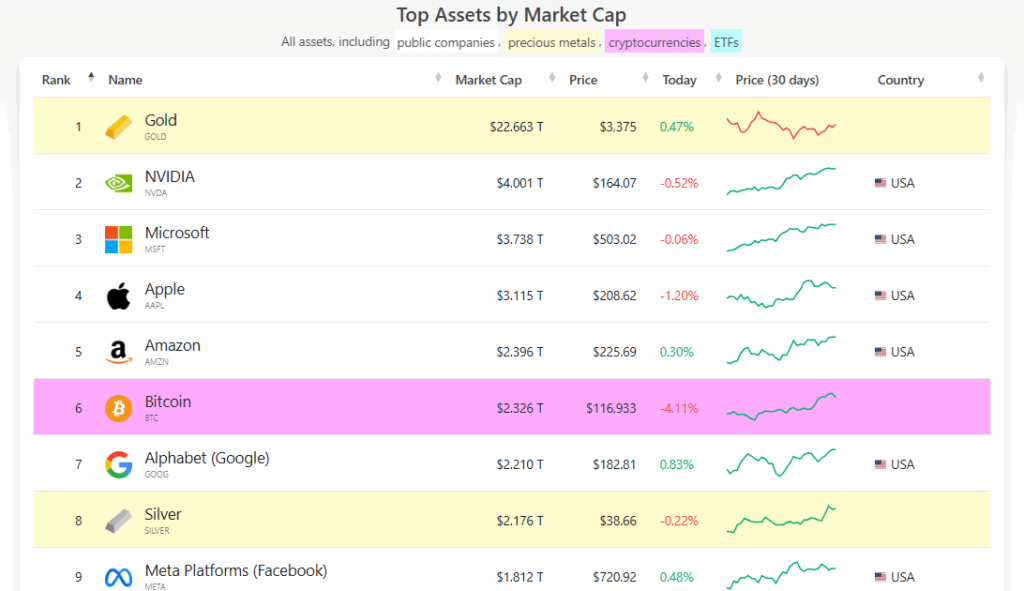The height and width of the screenshot is (591, 1024).
Task: Click Bitcoin price $116,933
Action: coord(611,408)
